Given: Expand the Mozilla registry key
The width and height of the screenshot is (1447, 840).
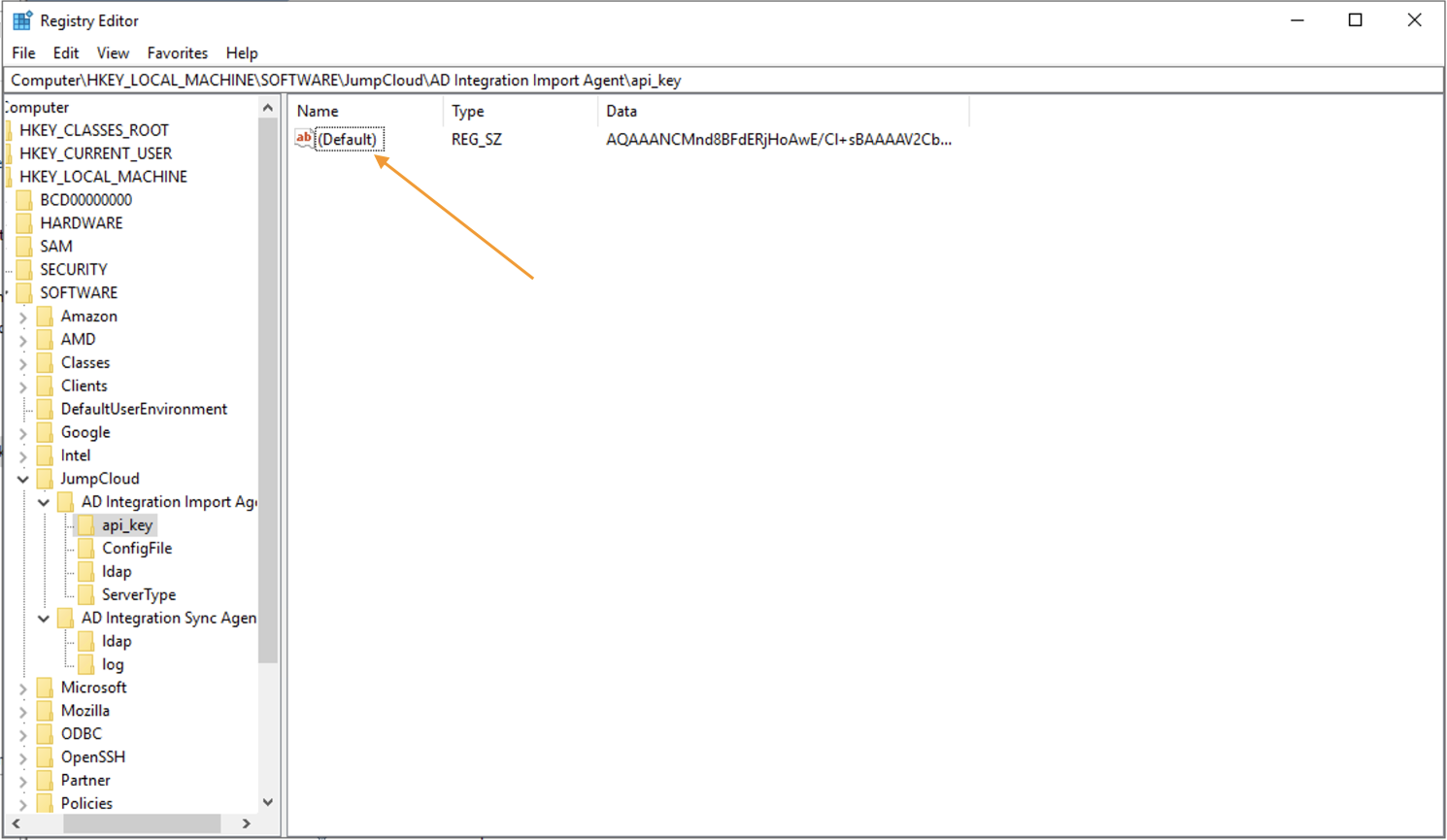Looking at the screenshot, I should coord(23,710).
